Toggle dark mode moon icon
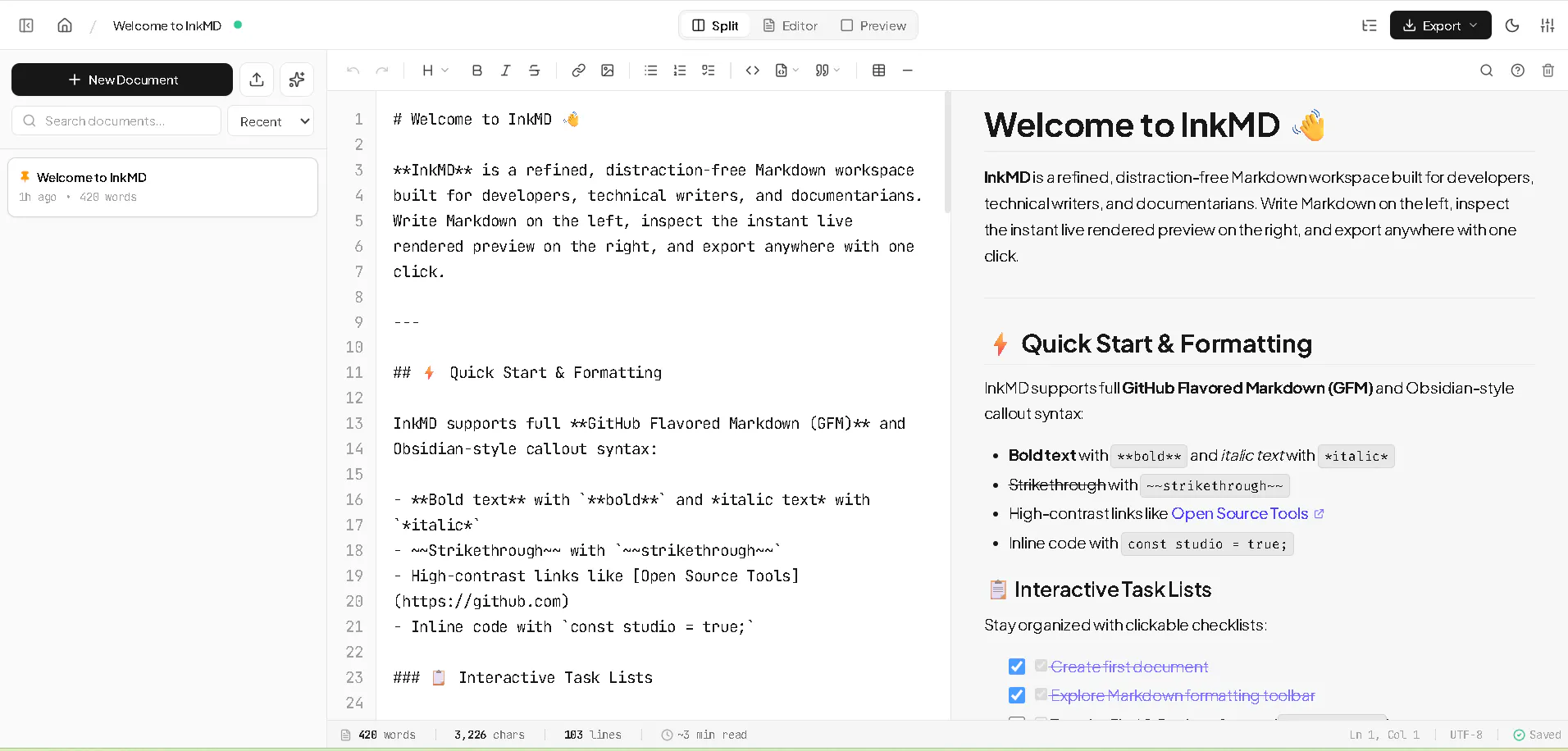 pyautogui.click(x=1512, y=25)
